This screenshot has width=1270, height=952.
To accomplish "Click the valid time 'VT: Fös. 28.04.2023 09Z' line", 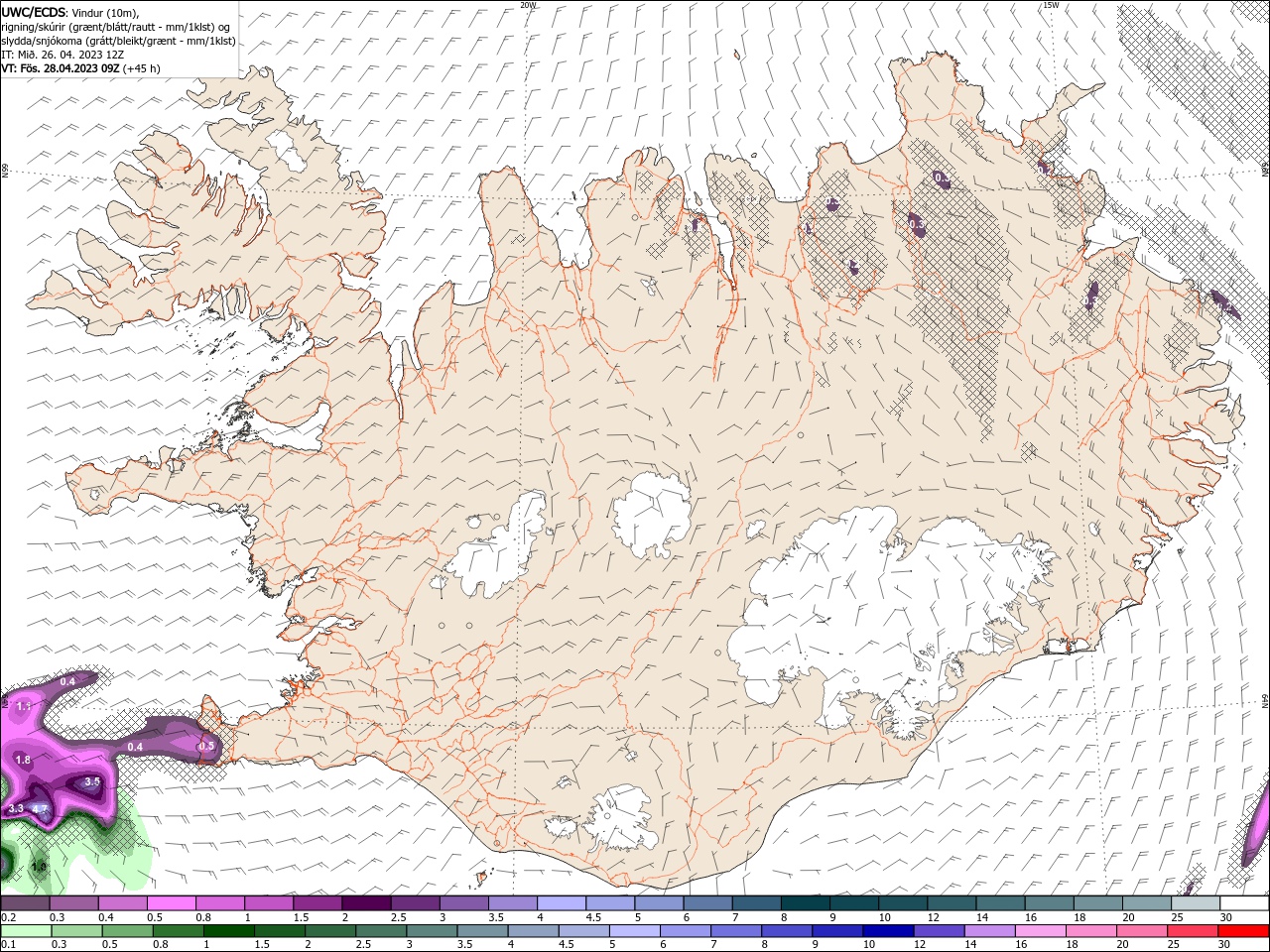I will pos(61,68).
